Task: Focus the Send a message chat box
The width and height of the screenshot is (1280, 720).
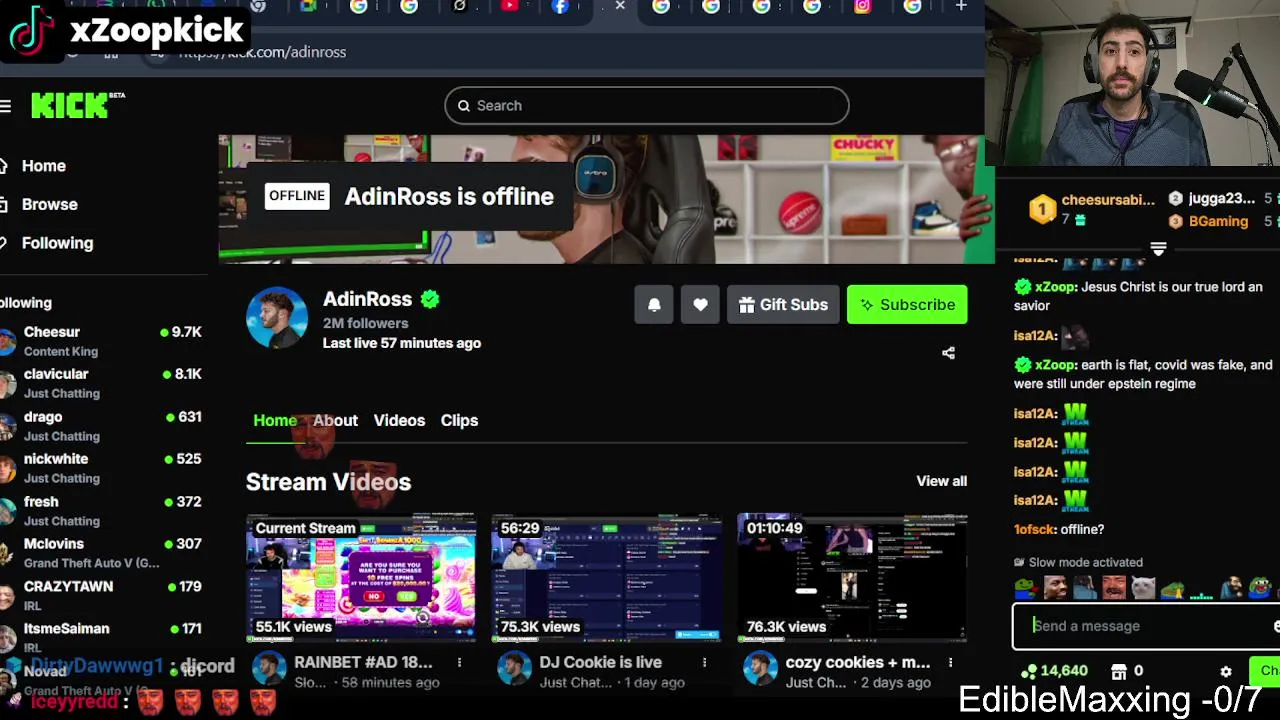Action: [x=1147, y=626]
